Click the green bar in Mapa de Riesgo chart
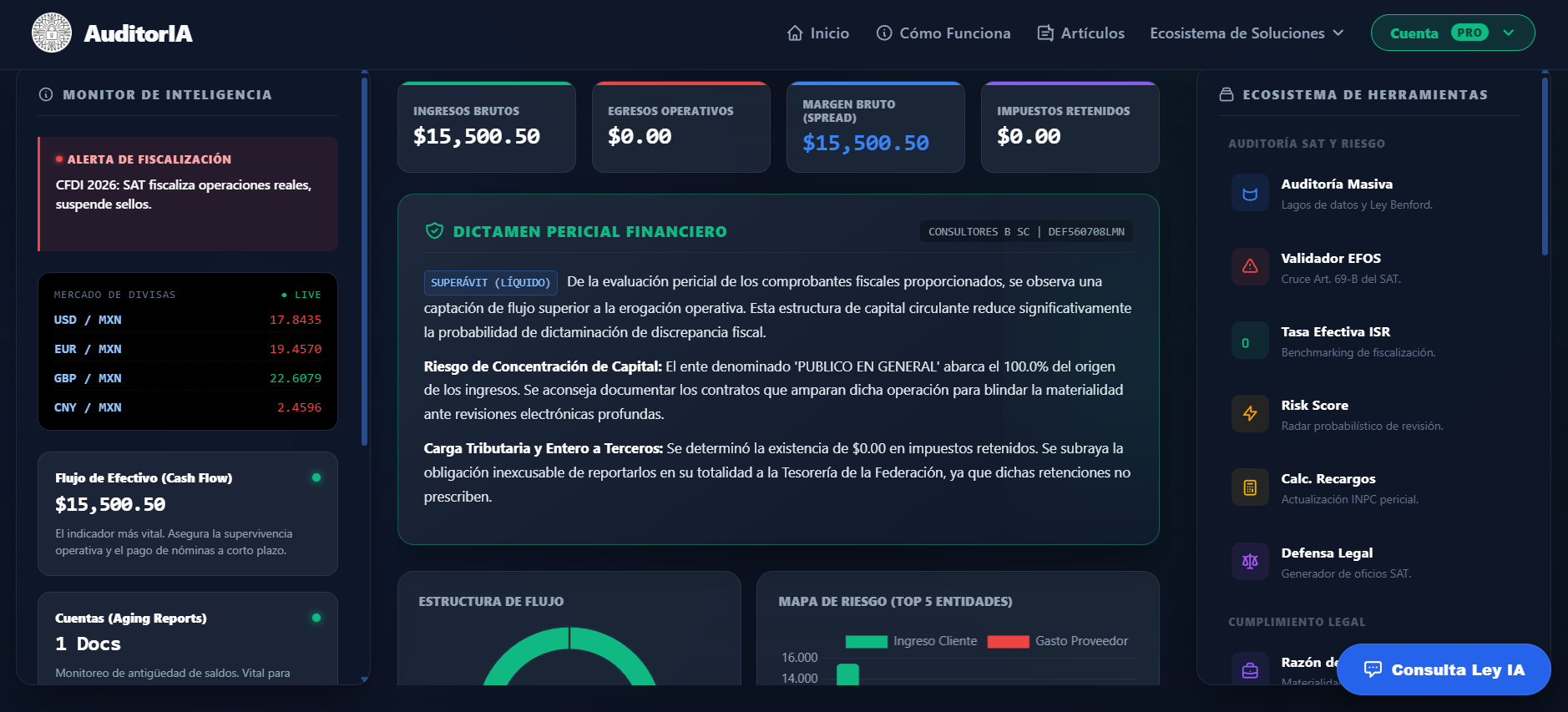 click(847, 674)
